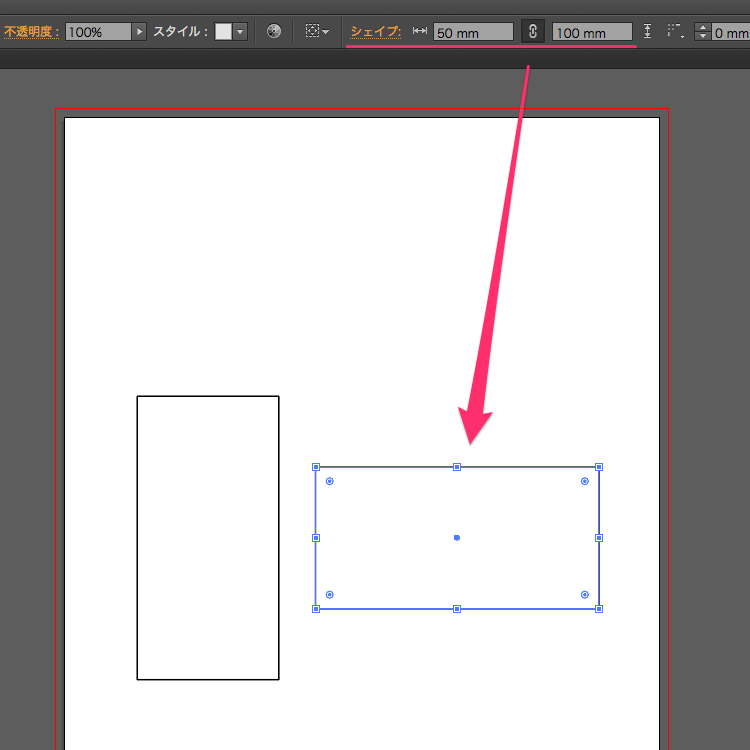750x750 pixels.
Task: Click the center point of selected rectangle
Action: point(457,538)
